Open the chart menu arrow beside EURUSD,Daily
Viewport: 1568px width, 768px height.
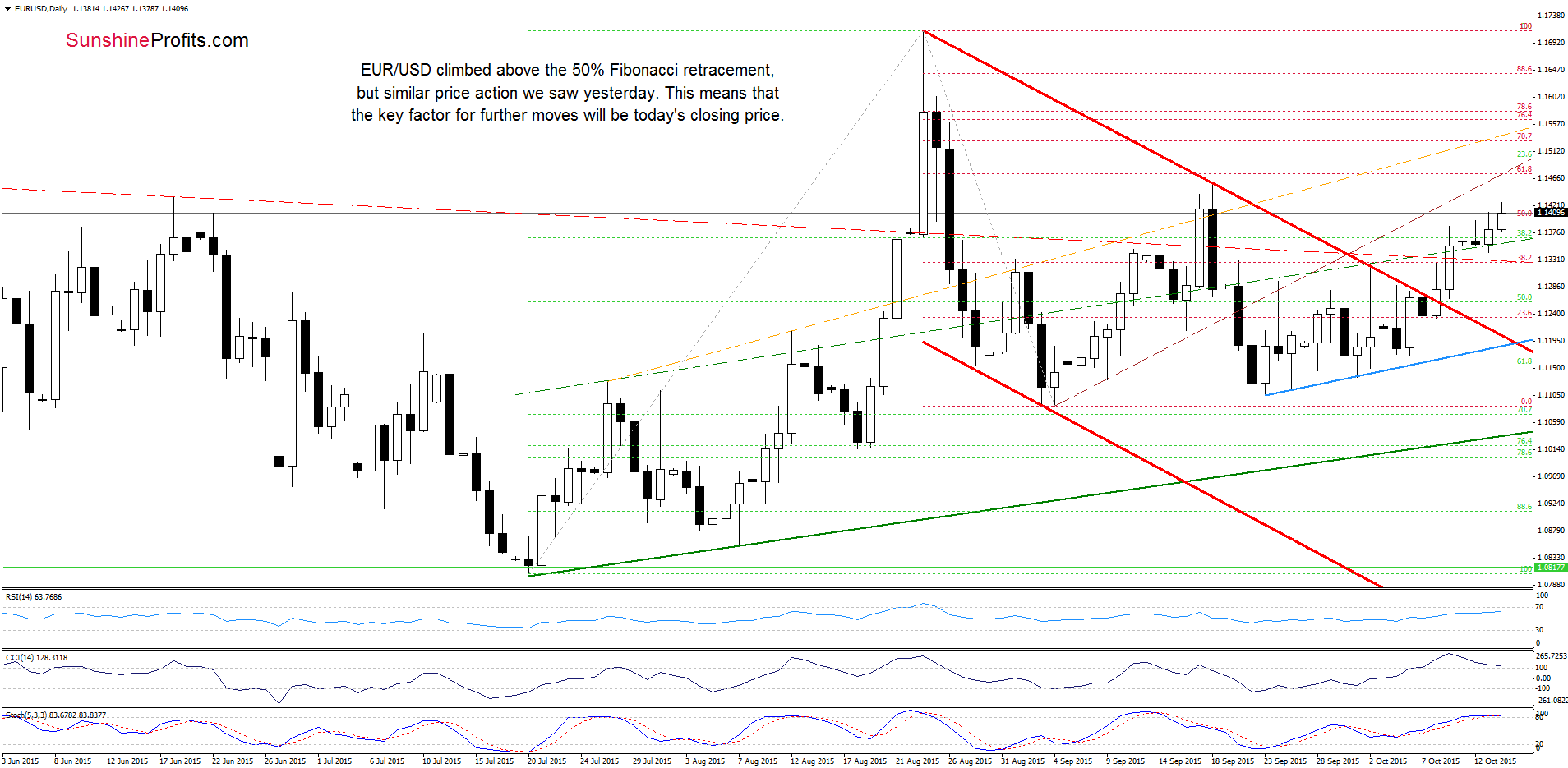pos(7,9)
